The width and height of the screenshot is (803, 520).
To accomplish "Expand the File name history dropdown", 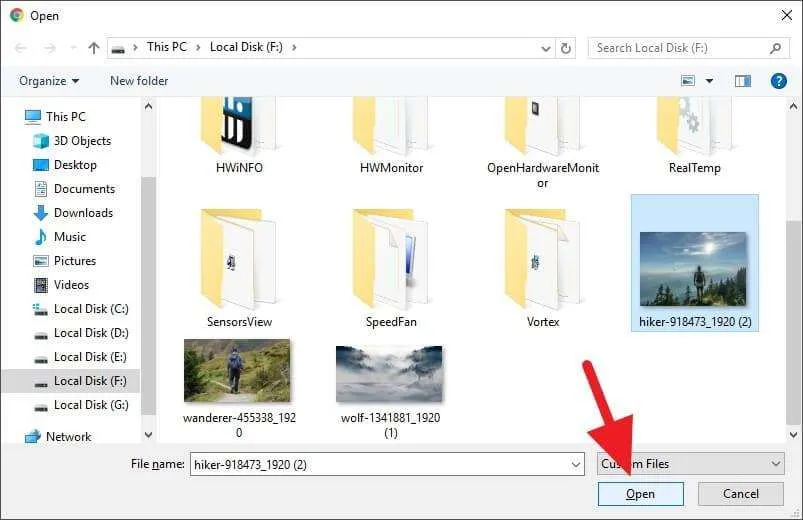I will (x=576, y=465).
